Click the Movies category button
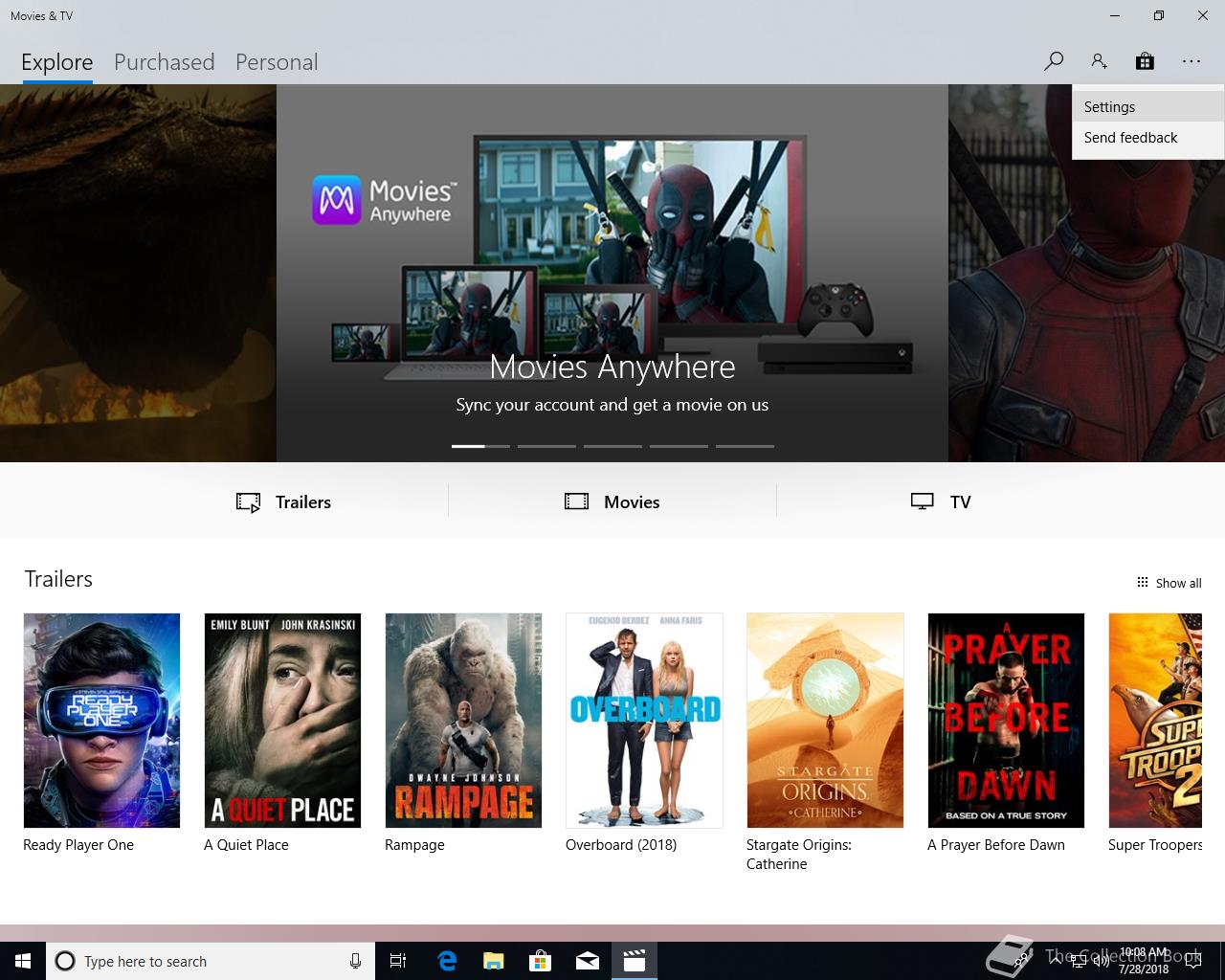Viewport: 1225px width, 980px height. pyautogui.click(x=612, y=502)
